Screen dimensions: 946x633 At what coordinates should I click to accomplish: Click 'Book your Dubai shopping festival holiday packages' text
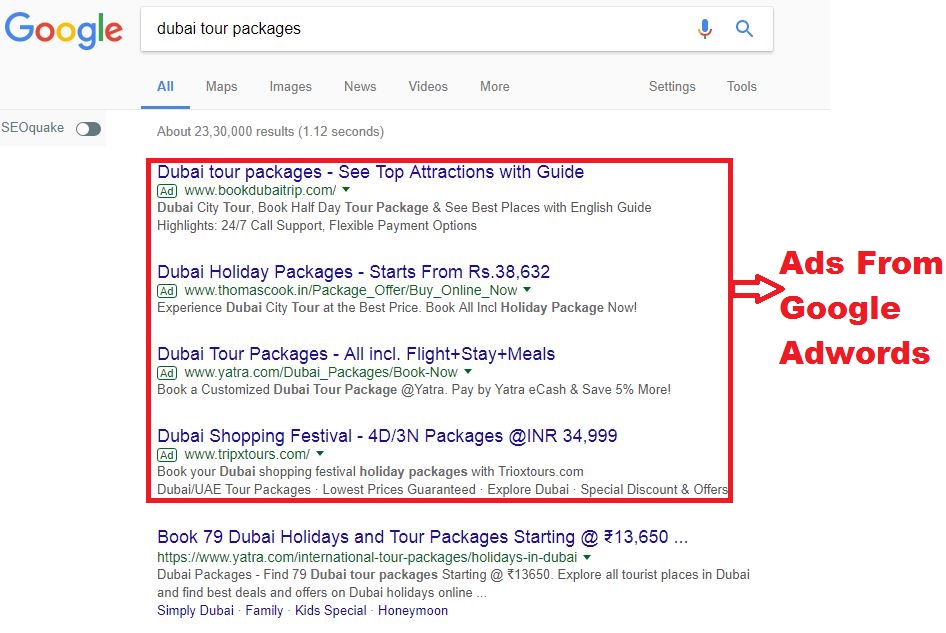pos(370,472)
